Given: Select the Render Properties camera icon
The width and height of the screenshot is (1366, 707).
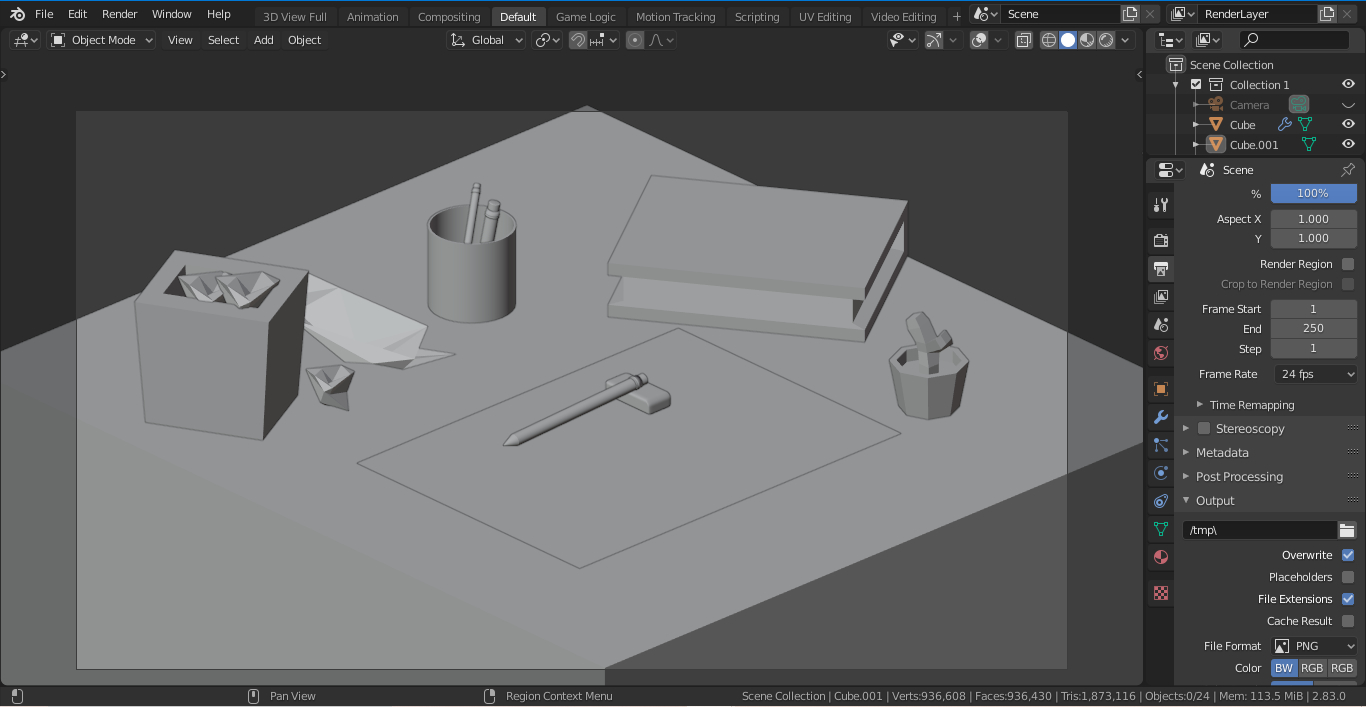Looking at the screenshot, I should [1160, 240].
